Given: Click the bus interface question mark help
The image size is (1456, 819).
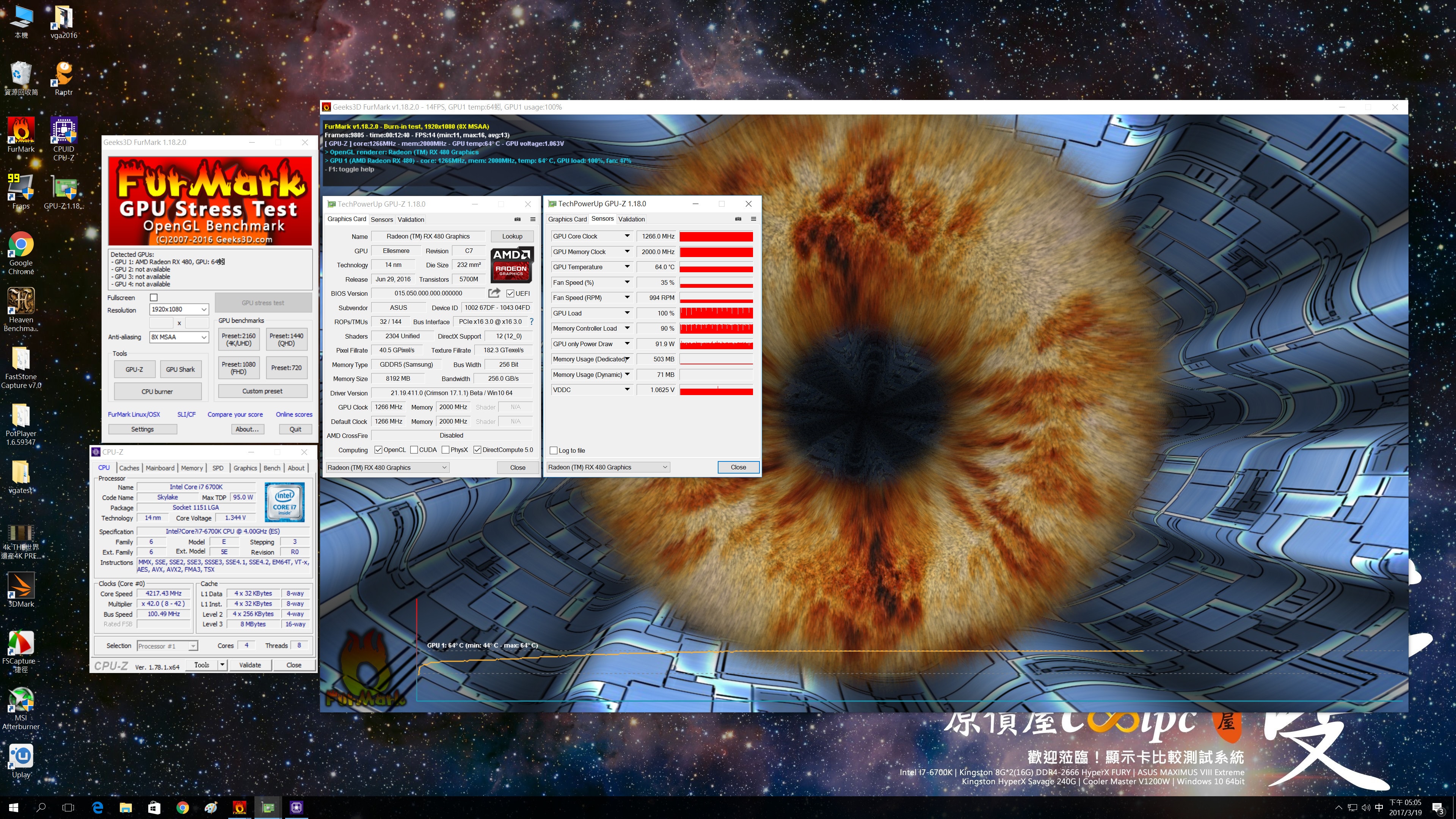Looking at the screenshot, I should [x=531, y=322].
